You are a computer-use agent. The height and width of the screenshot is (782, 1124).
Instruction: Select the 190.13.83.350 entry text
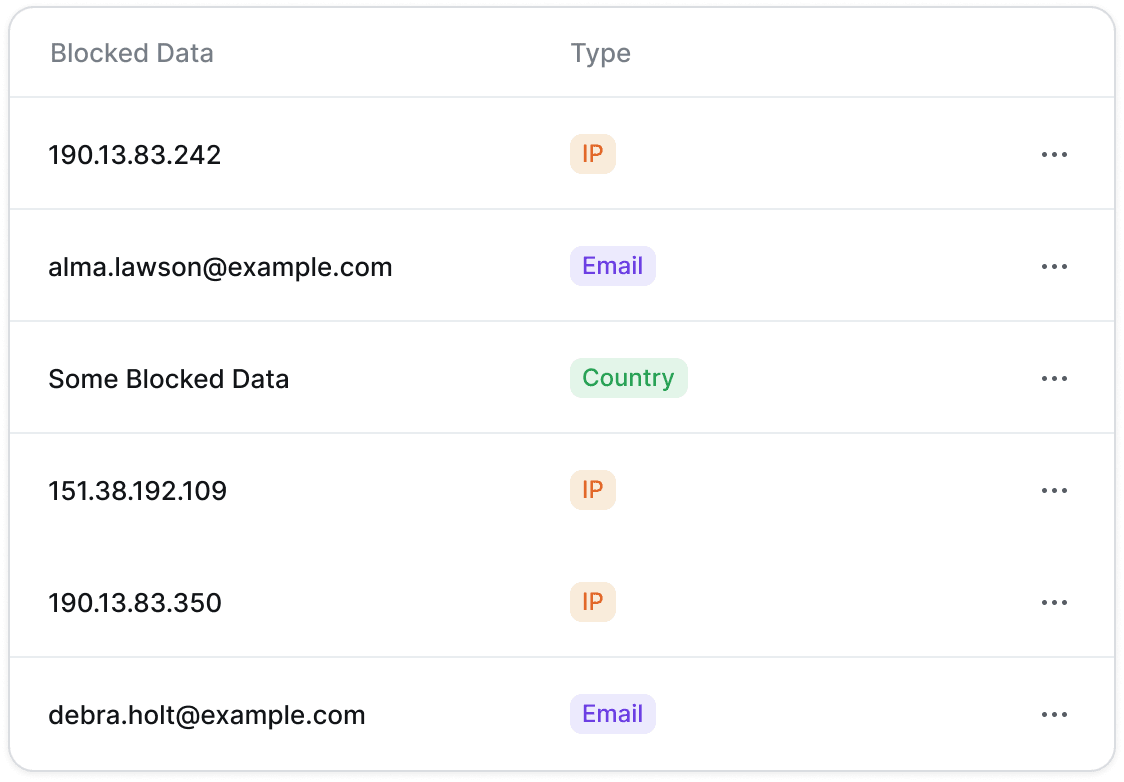tap(135, 603)
